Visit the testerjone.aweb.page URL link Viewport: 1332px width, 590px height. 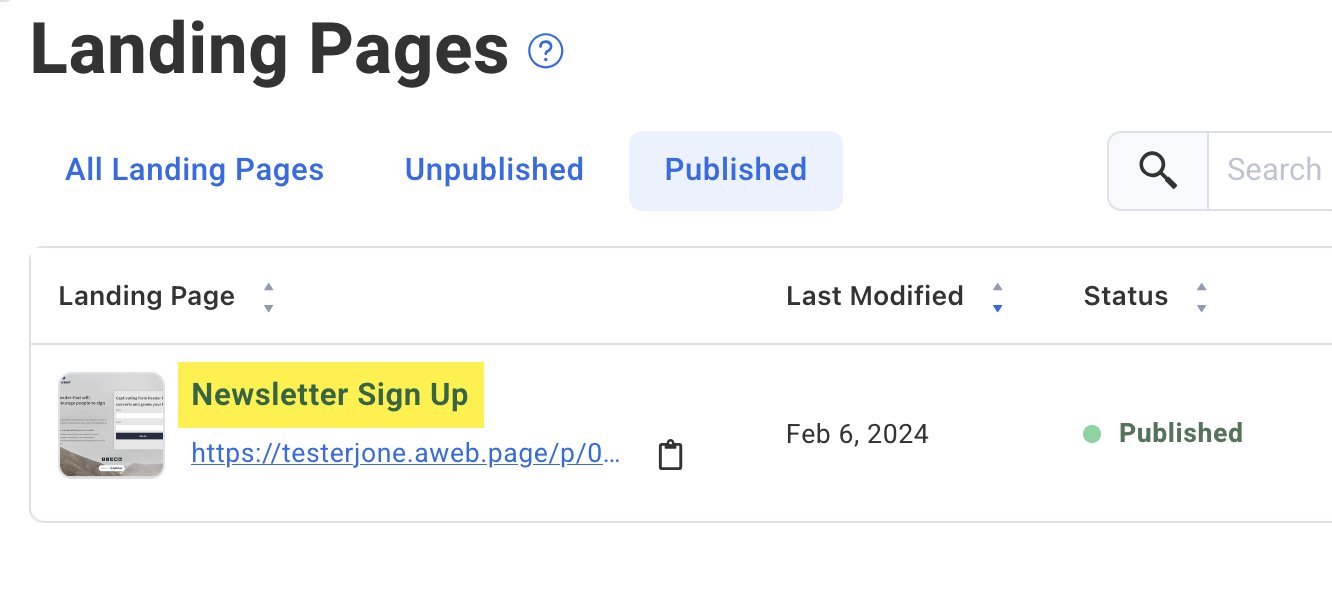[405, 453]
